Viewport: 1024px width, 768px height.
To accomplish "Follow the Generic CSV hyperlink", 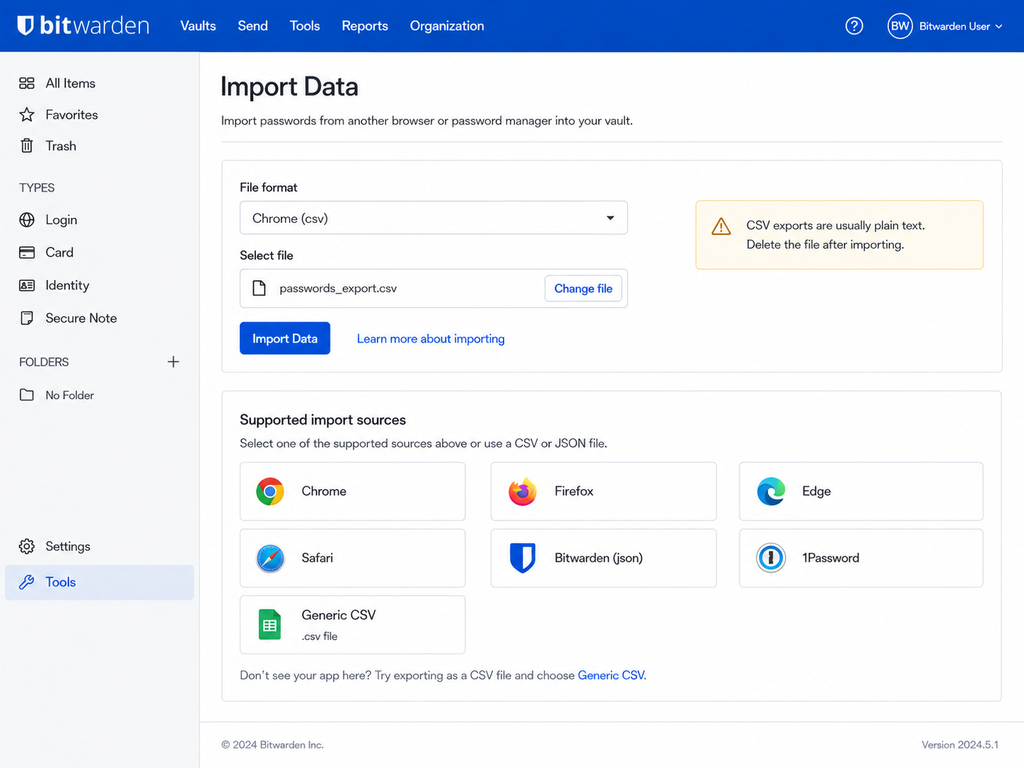I will pyautogui.click(x=611, y=675).
